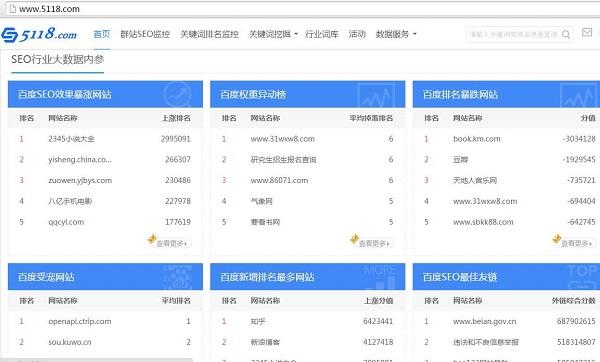600x362 pixels.
Task: Click ticket icon in 百度SEO效果暴涨网站 card
Action: click(152, 239)
